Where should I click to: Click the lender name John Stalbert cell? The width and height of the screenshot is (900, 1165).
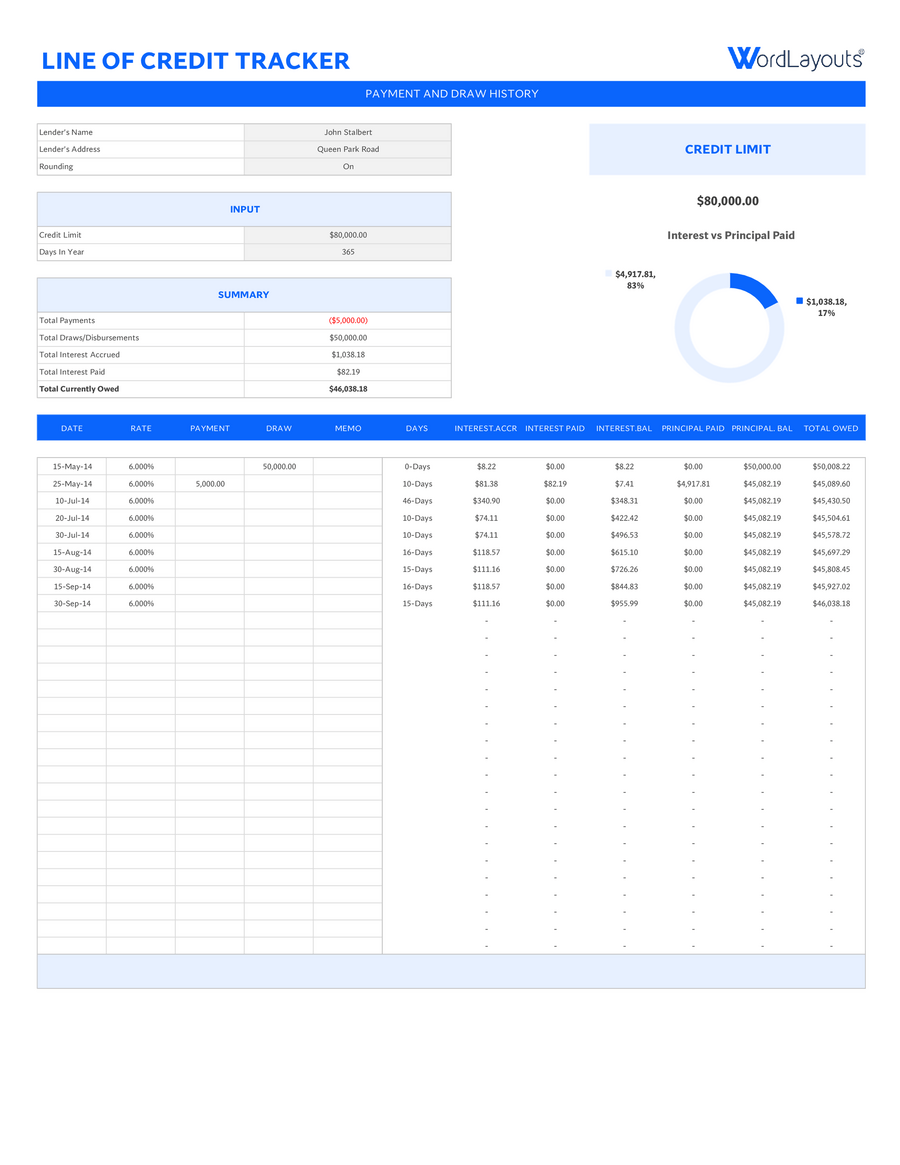click(x=347, y=131)
